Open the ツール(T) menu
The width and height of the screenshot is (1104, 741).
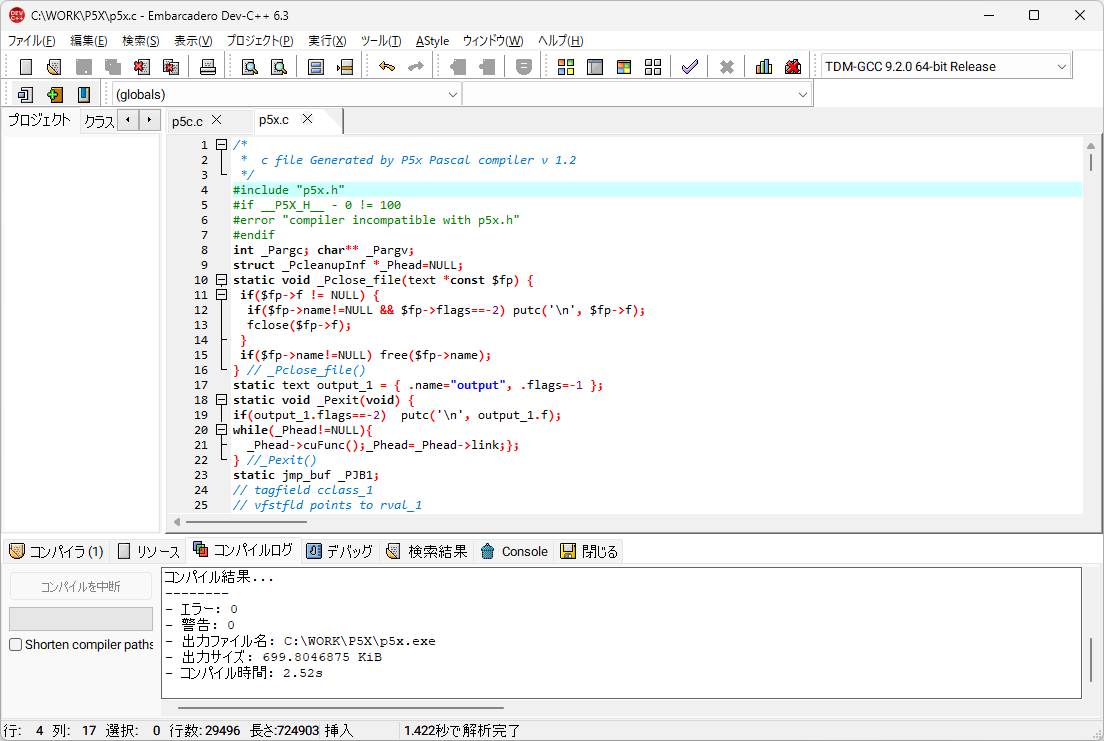[381, 41]
